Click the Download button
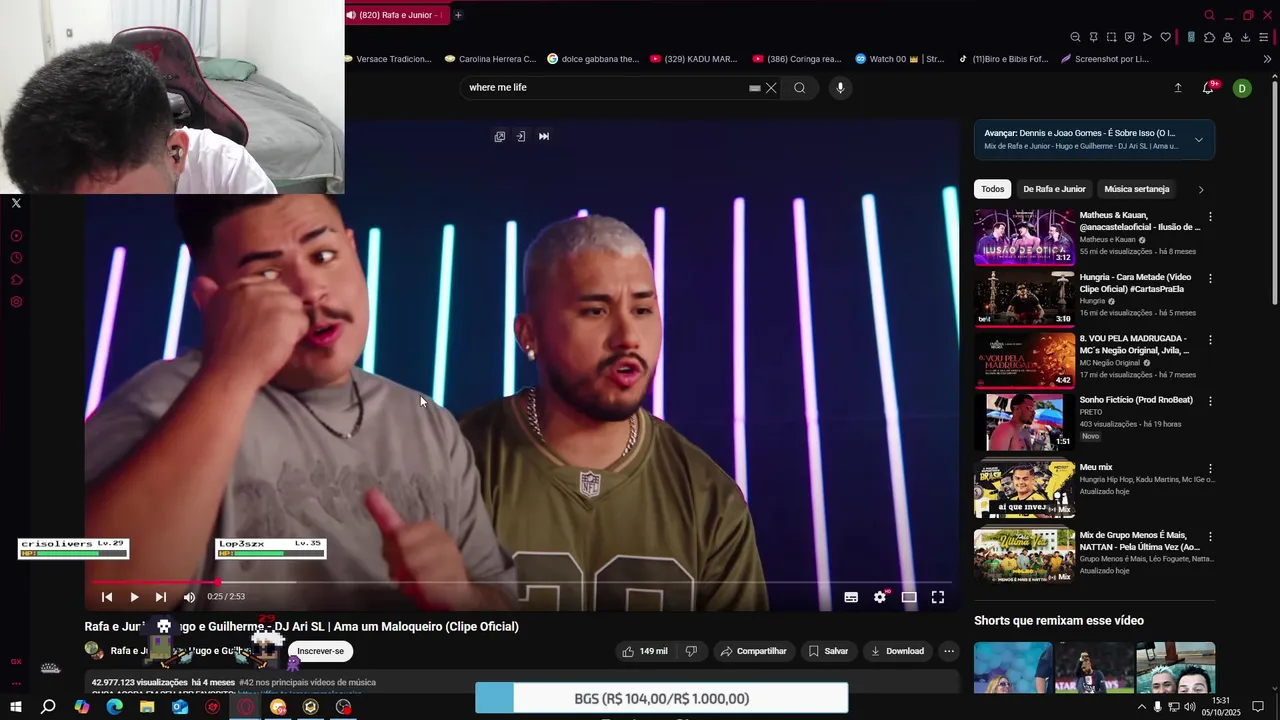Image resolution: width=1280 pixels, height=720 pixels. click(897, 651)
